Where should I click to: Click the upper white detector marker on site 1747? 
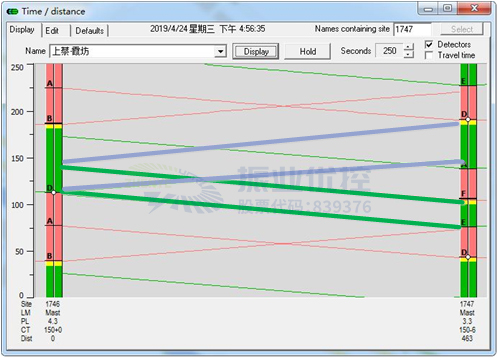pyautogui.click(x=468, y=119)
